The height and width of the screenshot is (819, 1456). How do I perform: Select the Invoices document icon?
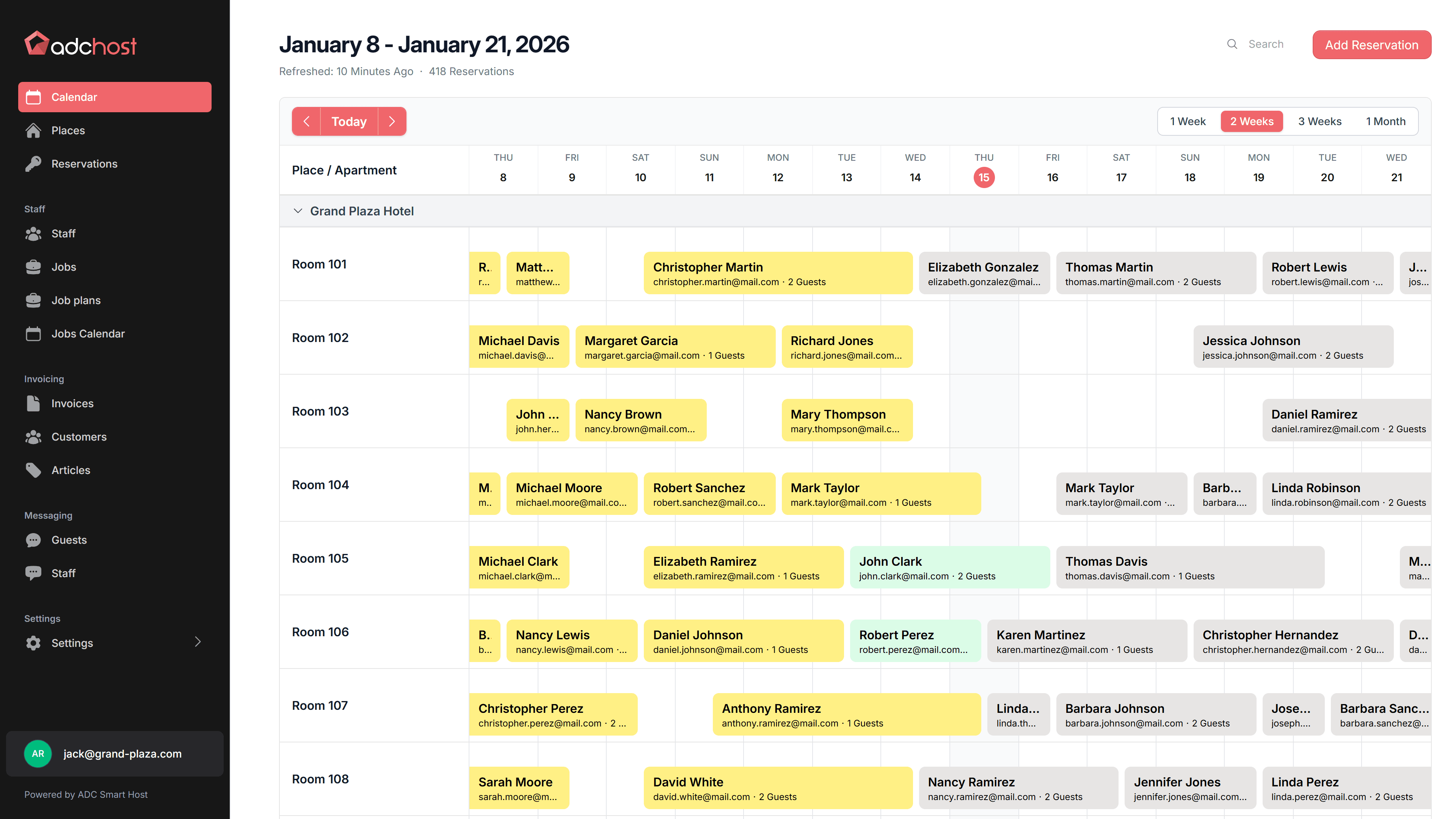(x=34, y=403)
